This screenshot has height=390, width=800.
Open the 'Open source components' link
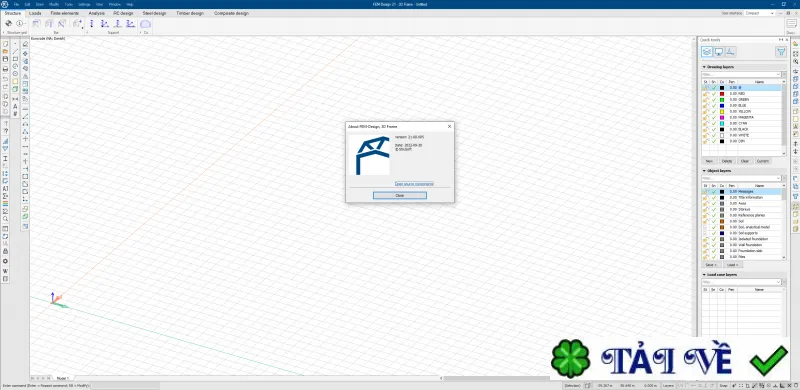pyautogui.click(x=414, y=184)
